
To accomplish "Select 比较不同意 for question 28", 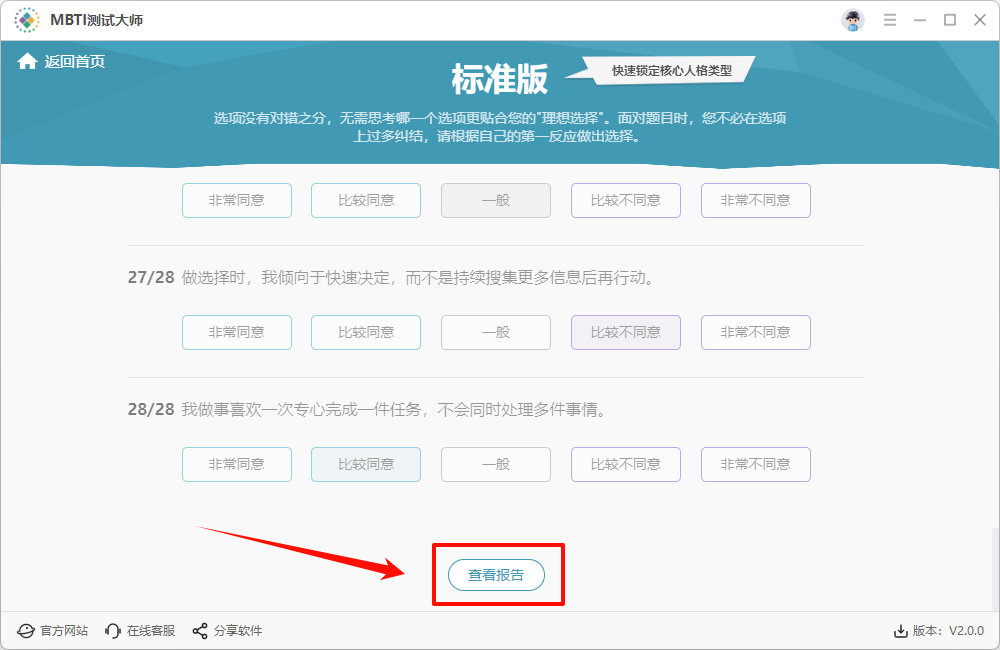I will 625,464.
